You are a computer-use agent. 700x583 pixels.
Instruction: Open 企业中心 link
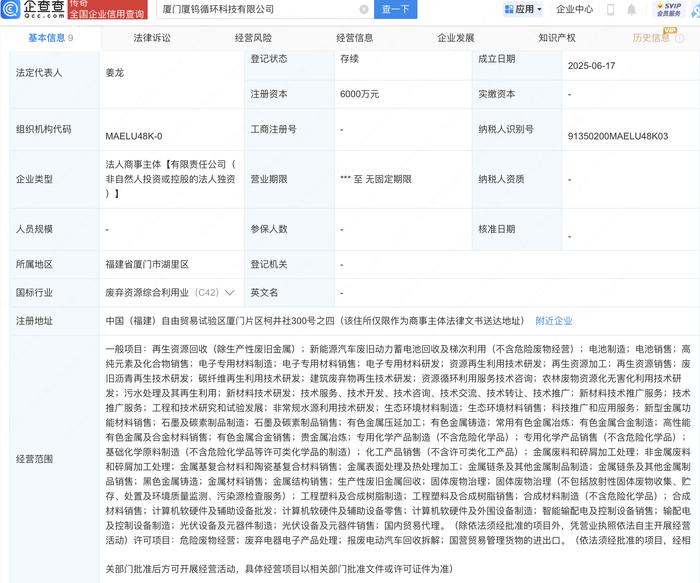575,9
